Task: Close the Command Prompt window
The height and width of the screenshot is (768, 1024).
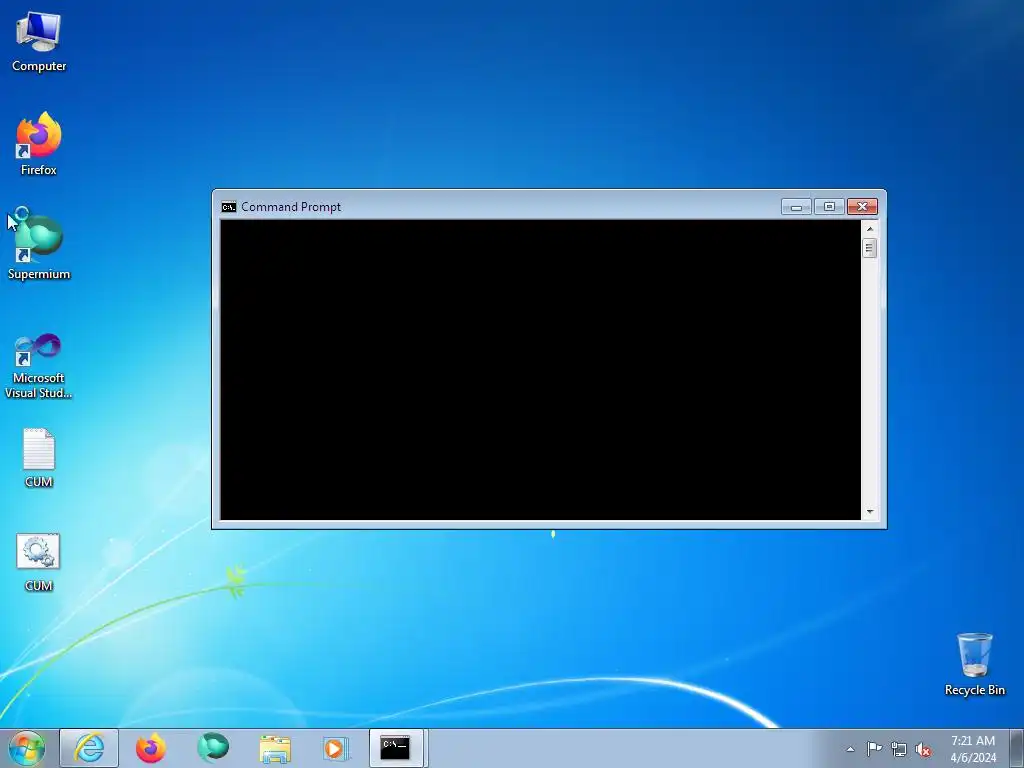Action: [x=862, y=207]
